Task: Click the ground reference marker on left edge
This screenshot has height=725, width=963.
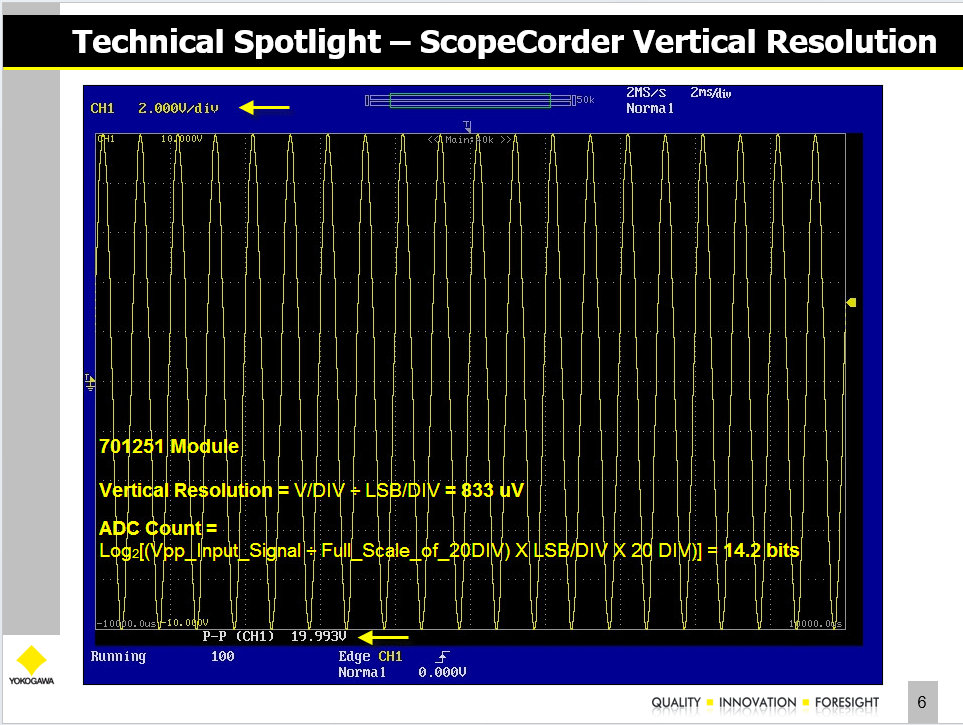Action: tap(90, 380)
